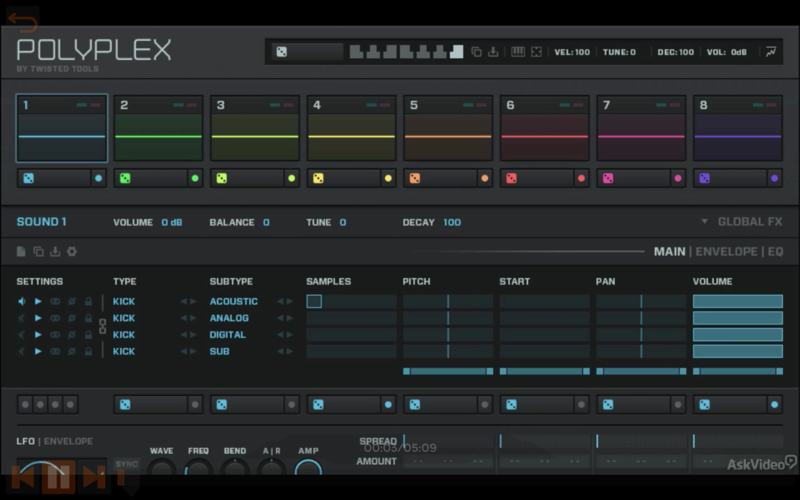The image size is (800, 500).
Task: Open the sound settings gear icon
Action: coord(71,251)
